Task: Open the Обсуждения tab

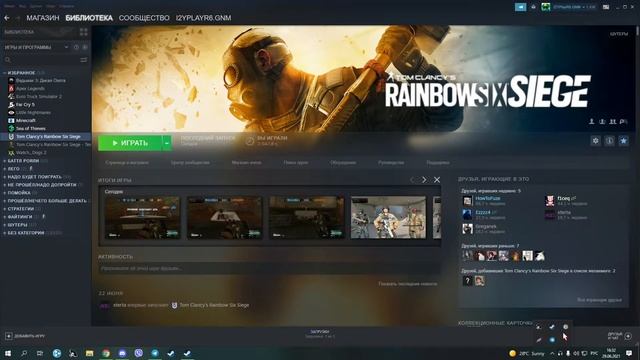Action: point(343,162)
